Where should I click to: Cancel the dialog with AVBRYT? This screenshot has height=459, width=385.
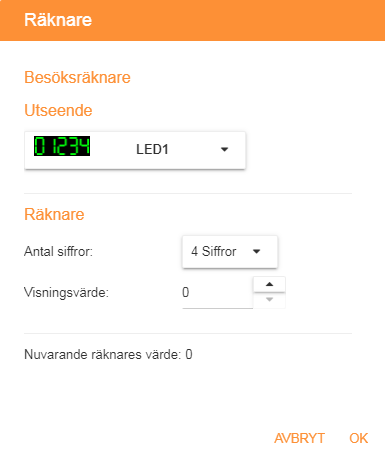[299, 438]
